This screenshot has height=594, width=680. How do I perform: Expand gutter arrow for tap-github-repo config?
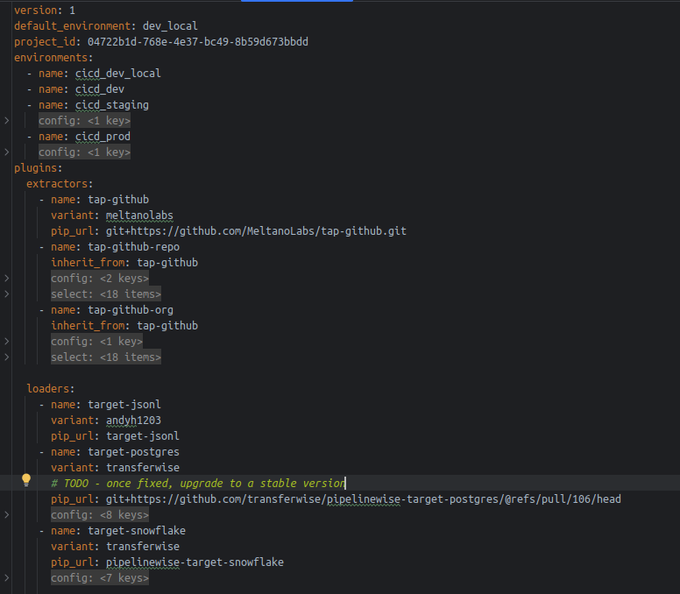7,278
